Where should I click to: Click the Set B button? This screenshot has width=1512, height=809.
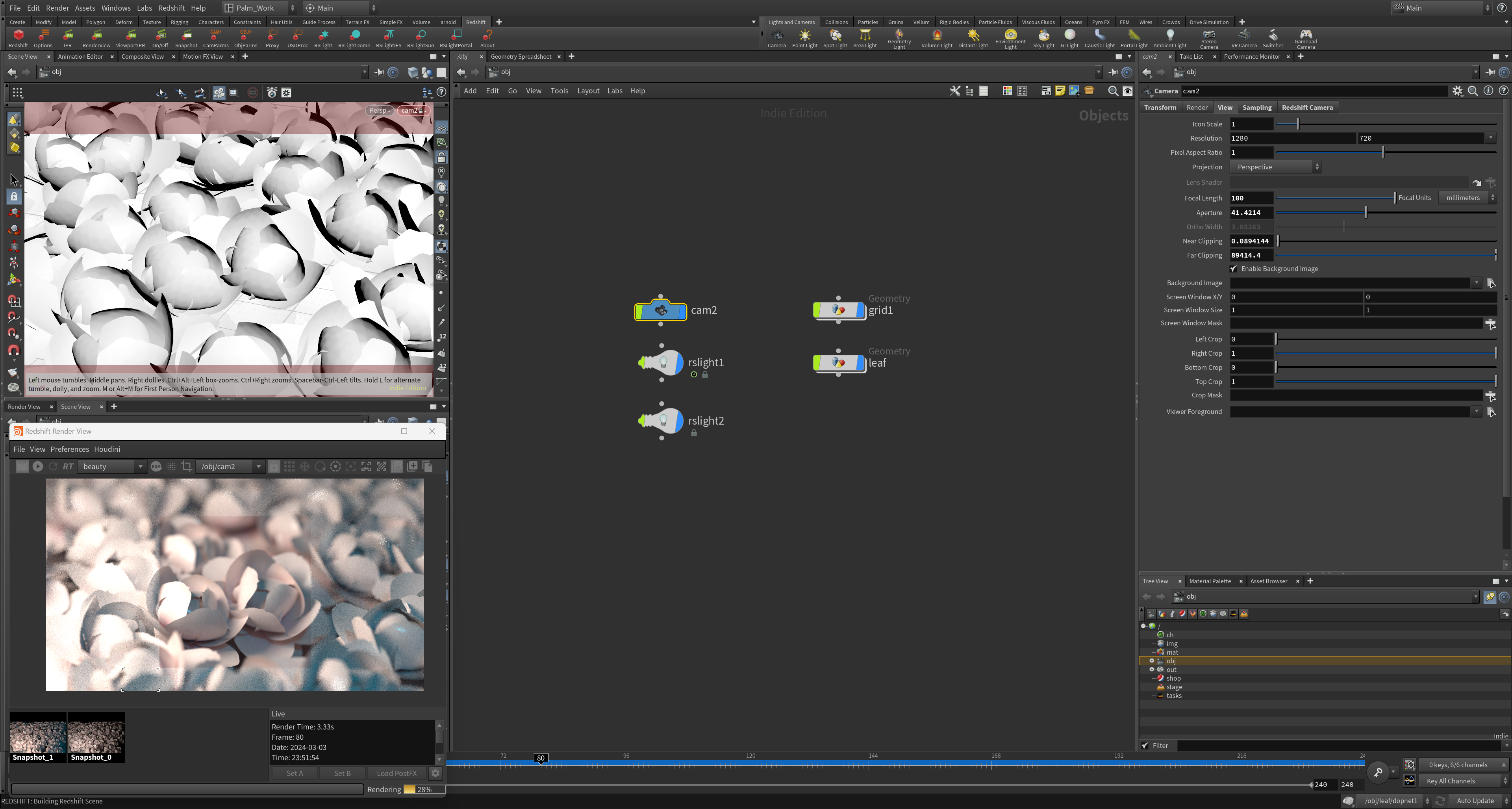[342, 773]
